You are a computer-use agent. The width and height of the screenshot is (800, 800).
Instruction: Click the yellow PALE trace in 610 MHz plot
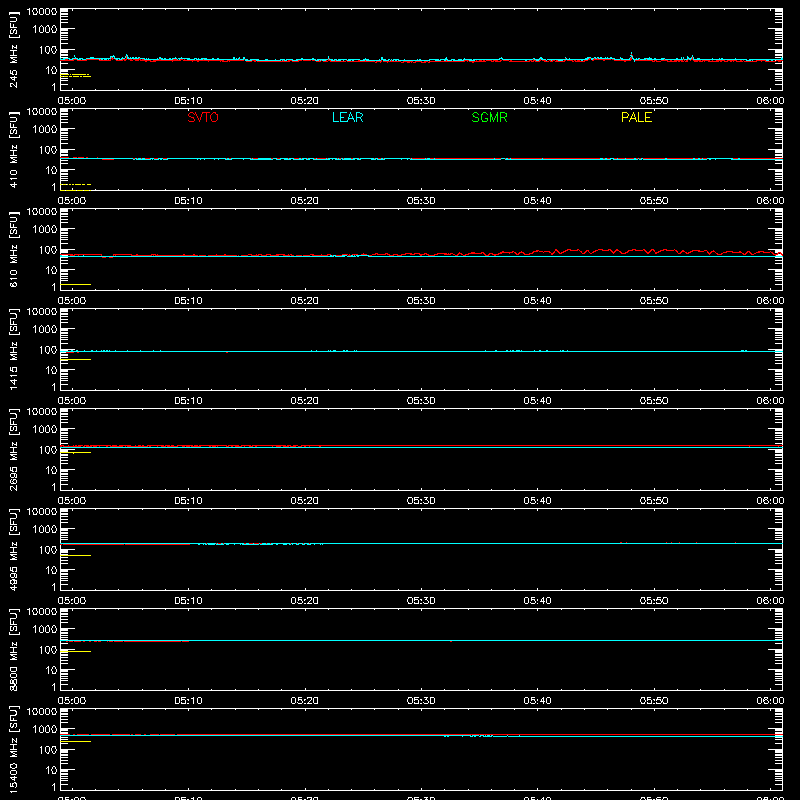coord(76,284)
